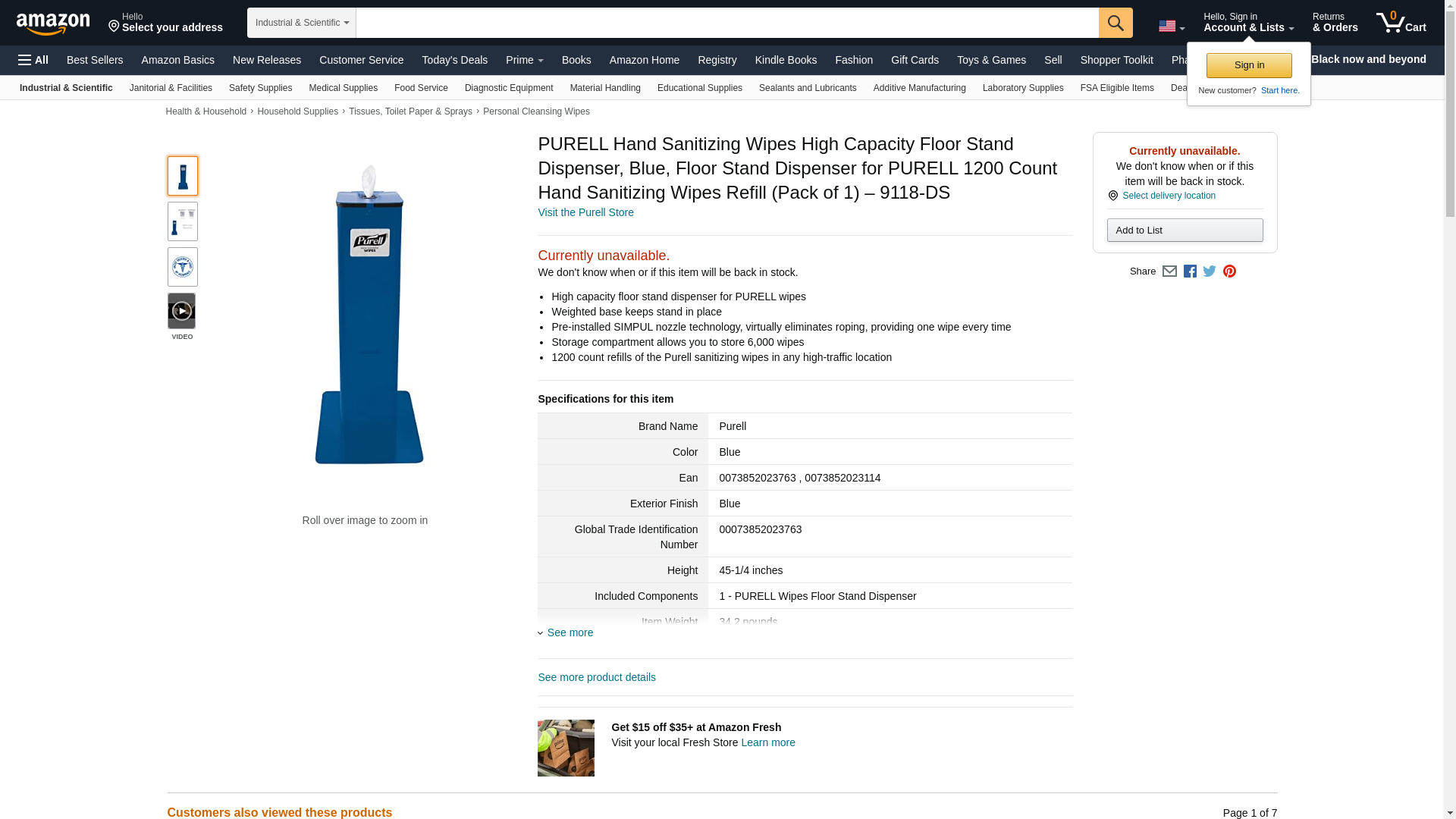Screen dimensions: 1456x819
Task: Click the search magnifier button
Action: tap(1115, 23)
